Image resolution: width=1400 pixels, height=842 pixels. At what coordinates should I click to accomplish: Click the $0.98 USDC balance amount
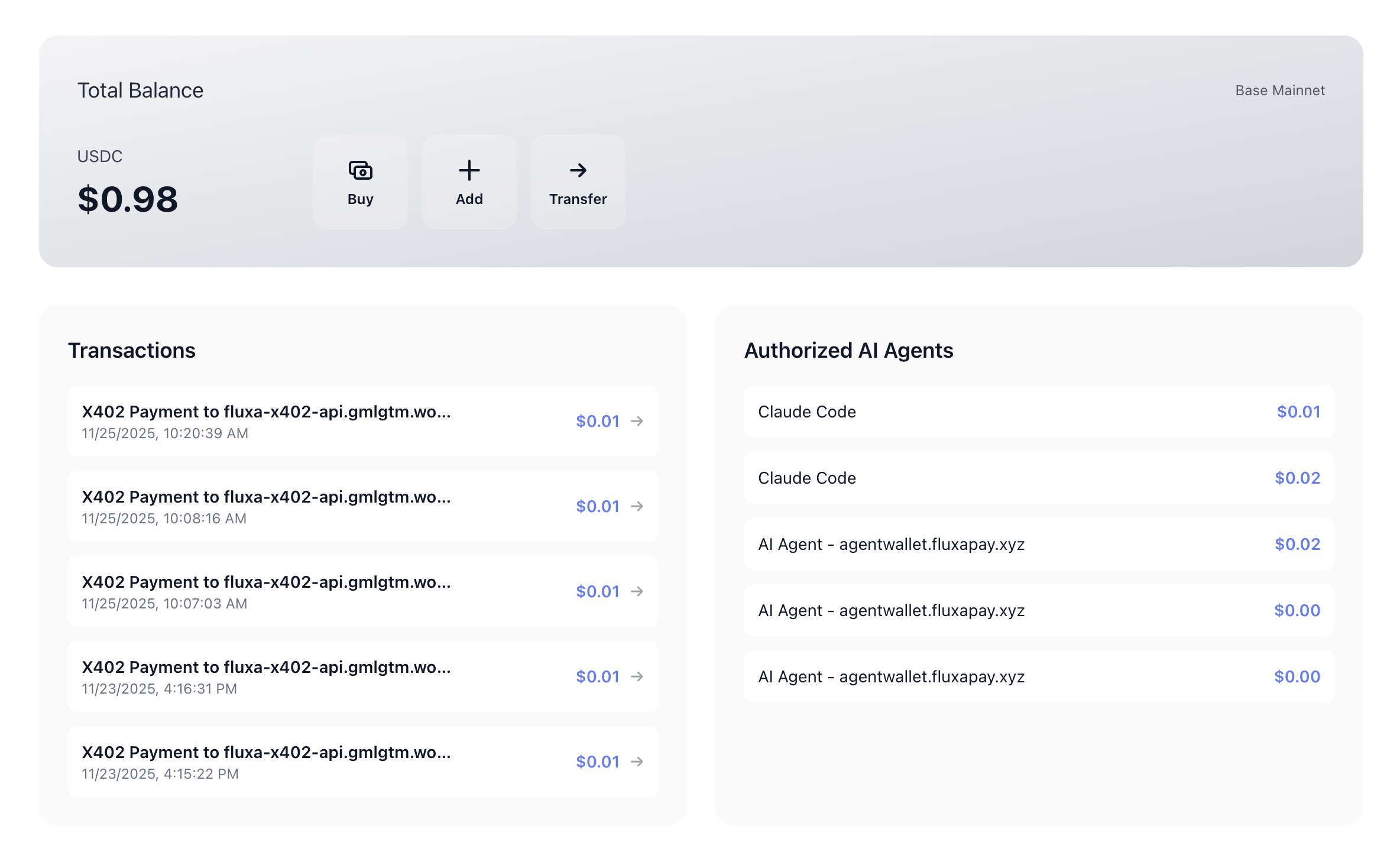[x=128, y=199]
